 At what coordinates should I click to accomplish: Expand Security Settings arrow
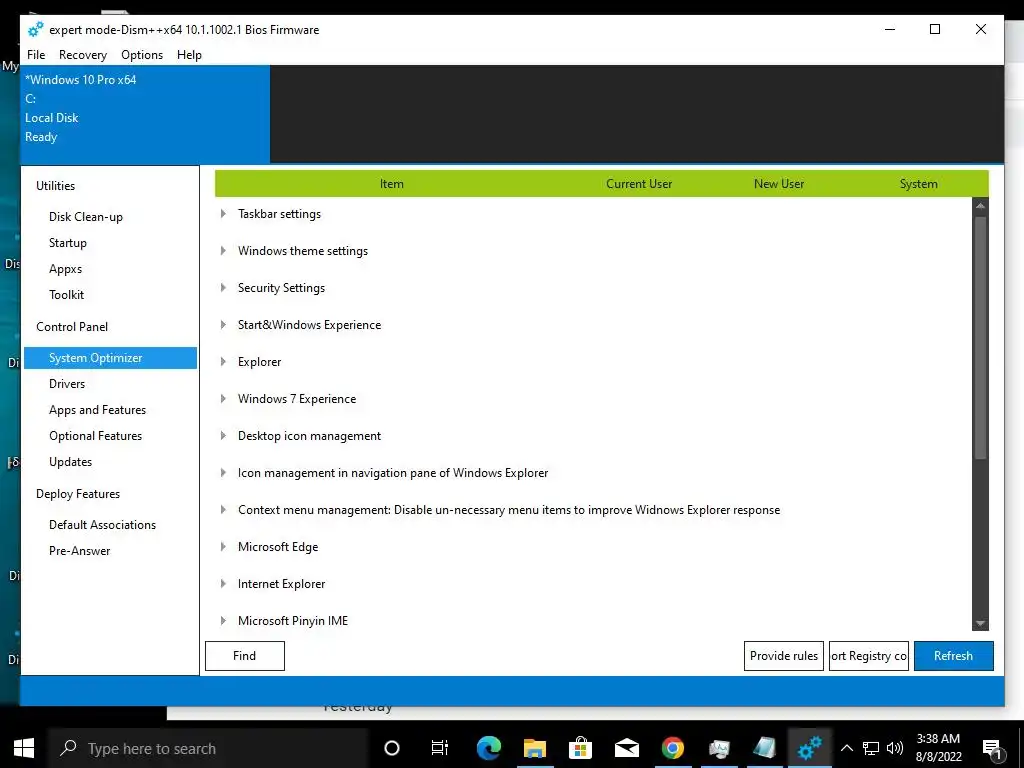tap(223, 287)
